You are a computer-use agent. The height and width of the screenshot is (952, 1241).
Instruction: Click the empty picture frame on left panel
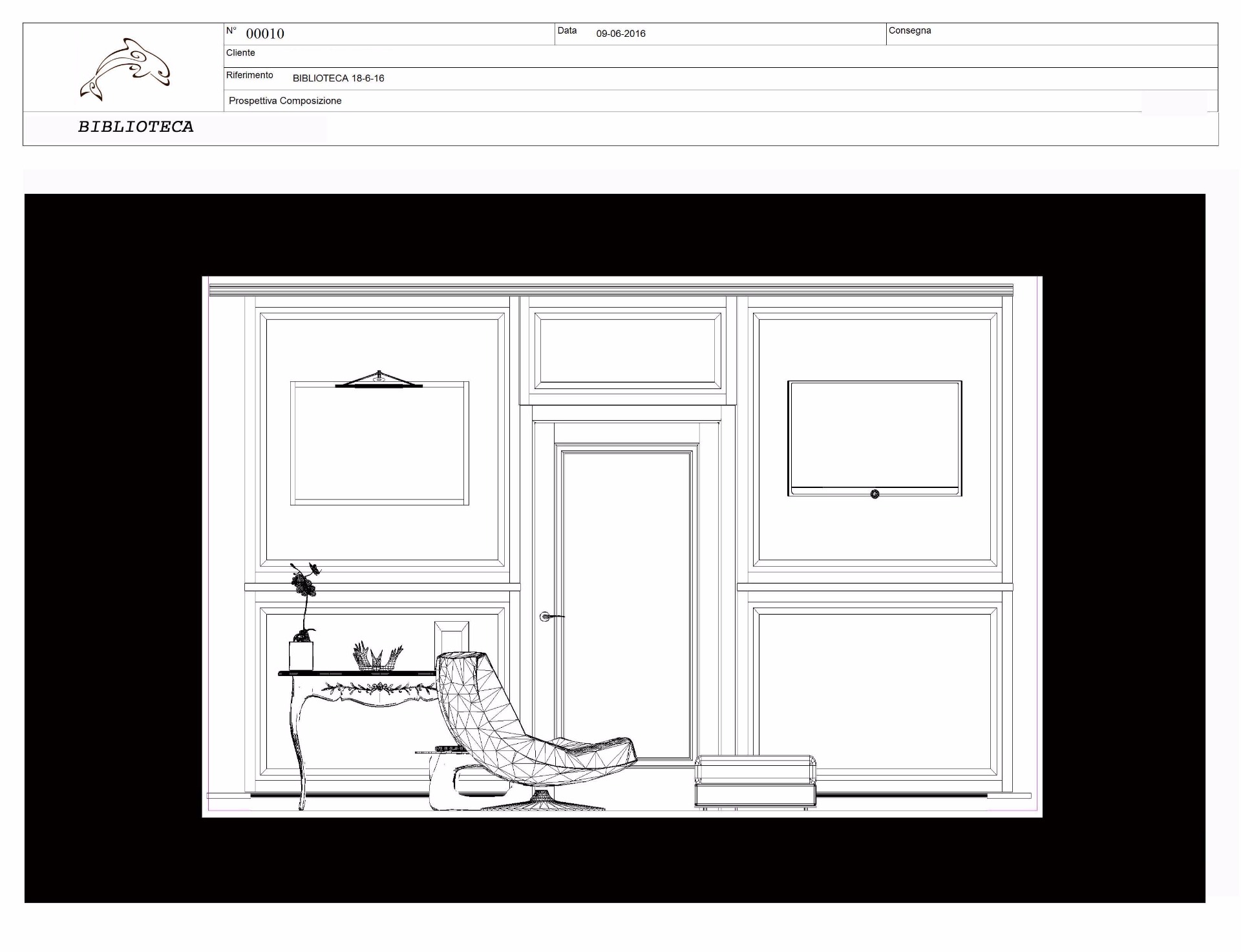(379, 443)
